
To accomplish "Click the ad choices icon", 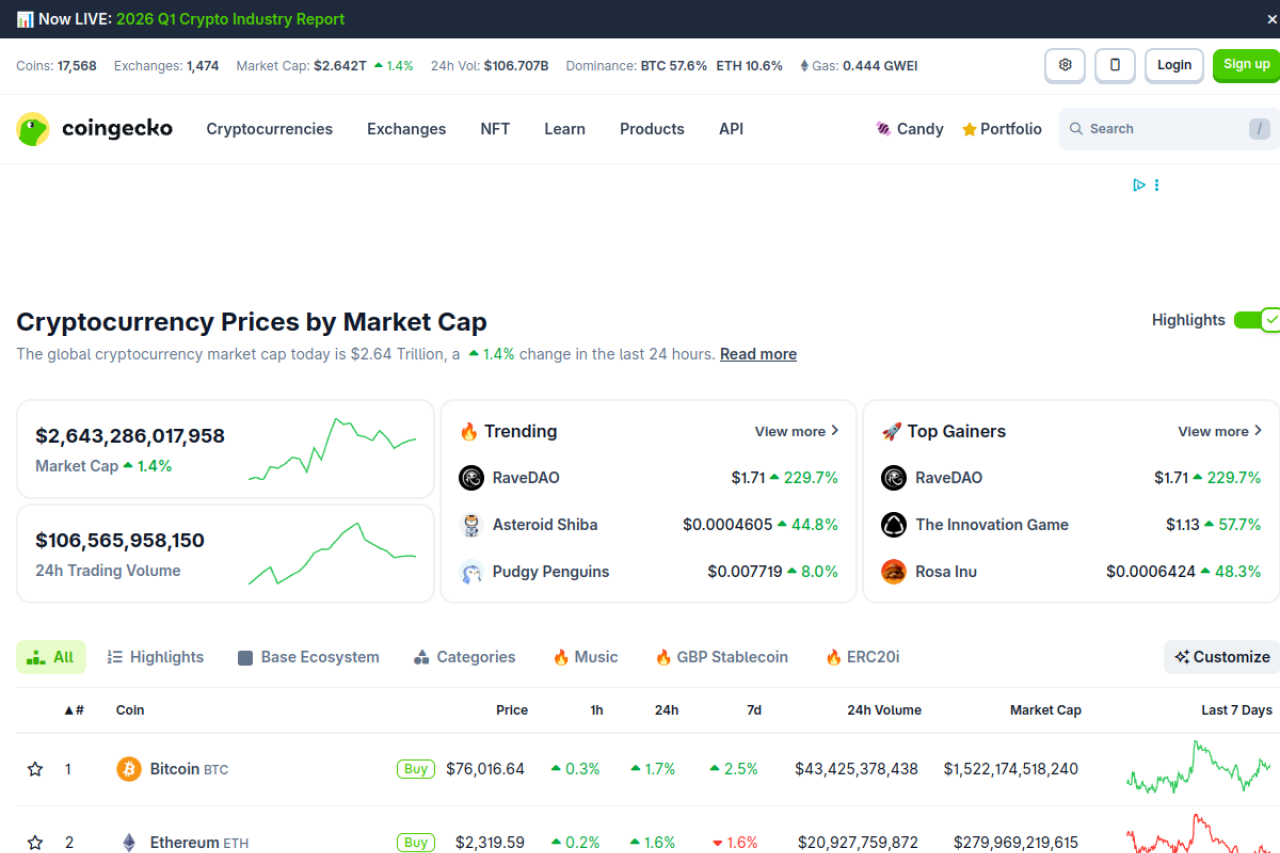I will 1139,185.
